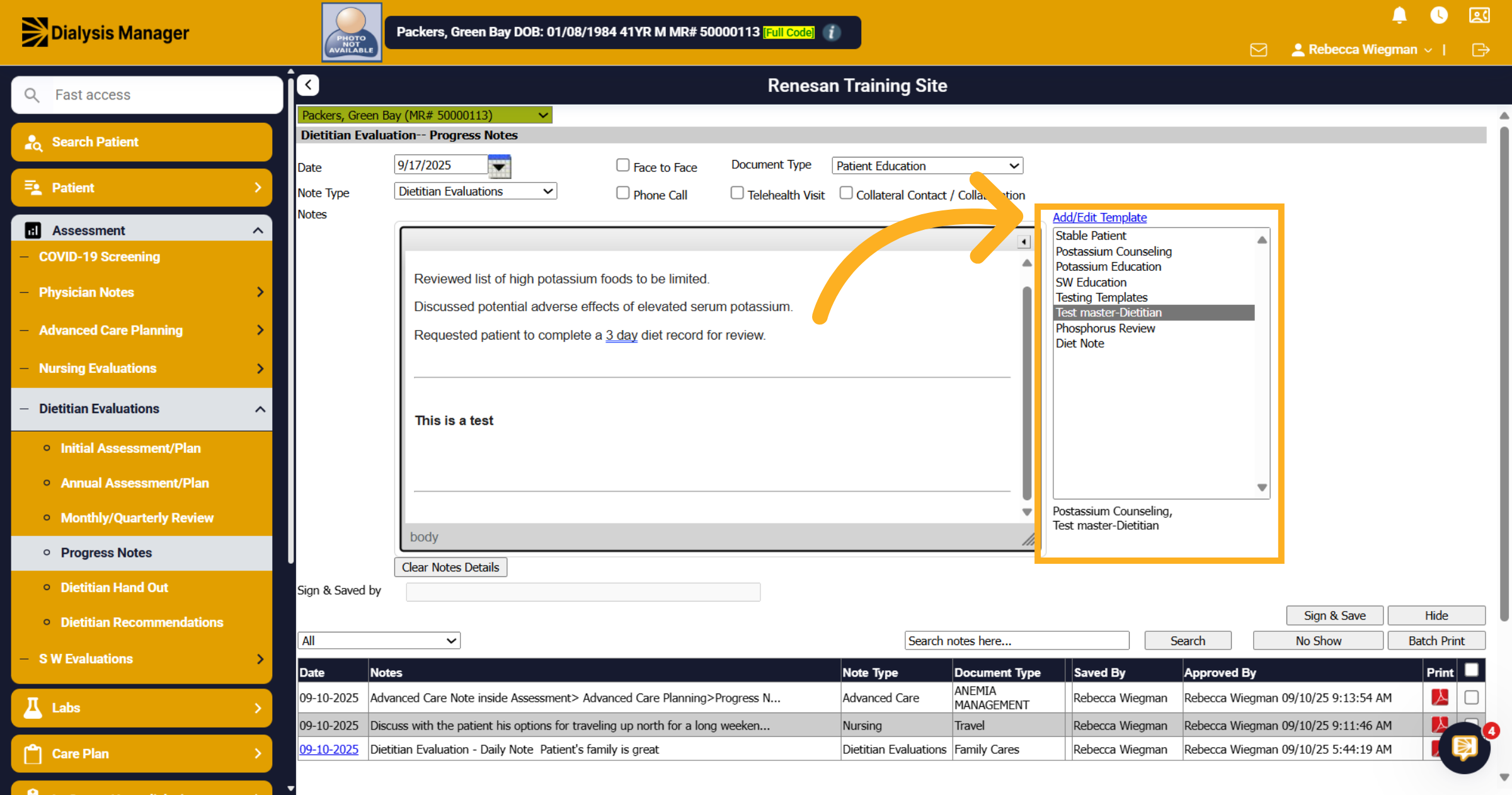Open the mail envelope icon

pyautogui.click(x=1258, y=50)
